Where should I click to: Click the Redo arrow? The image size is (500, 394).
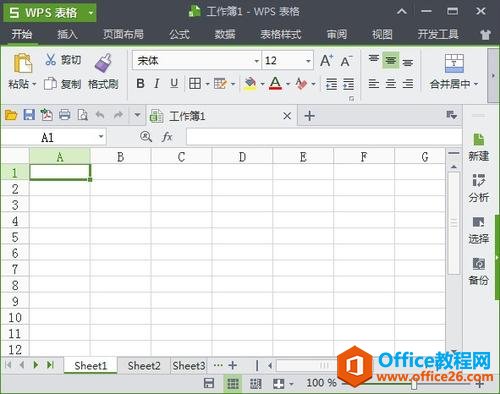click(x=118, y=115)
